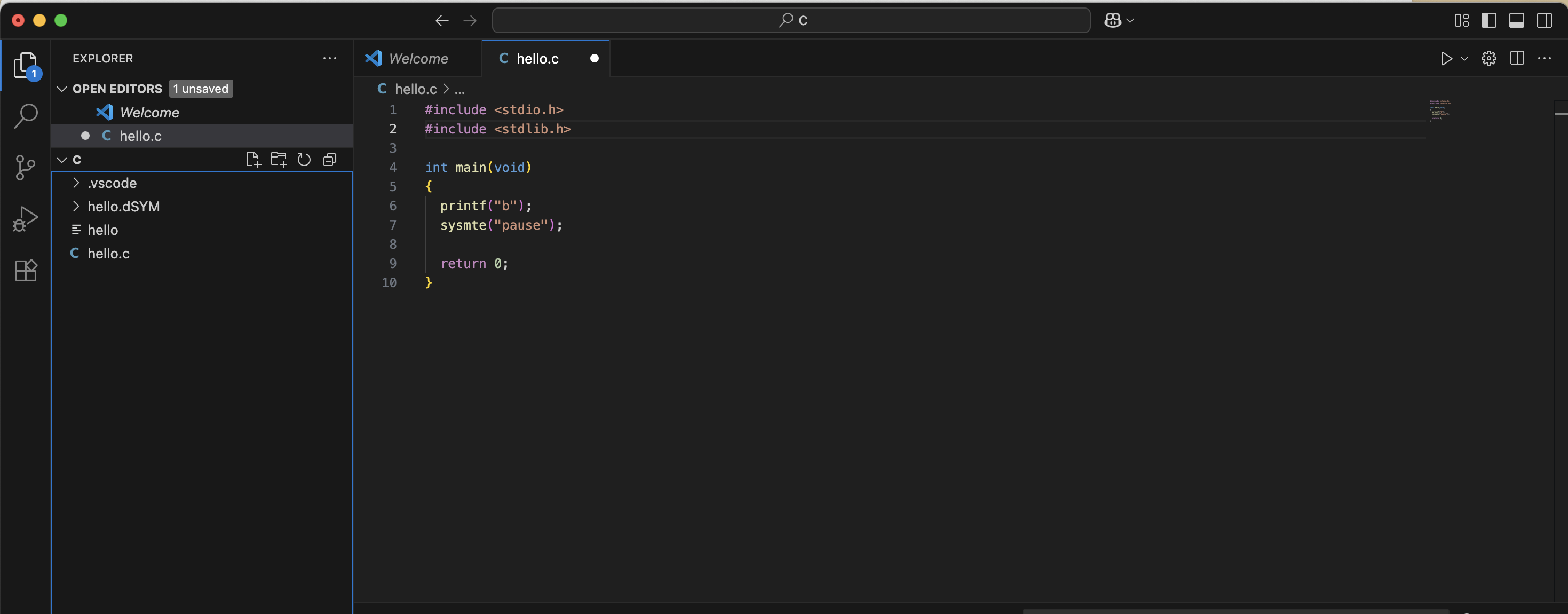This screenshot has height=614, width=1568.
Task: Click the code minimap preview
Action: [x=1439, y=109]
